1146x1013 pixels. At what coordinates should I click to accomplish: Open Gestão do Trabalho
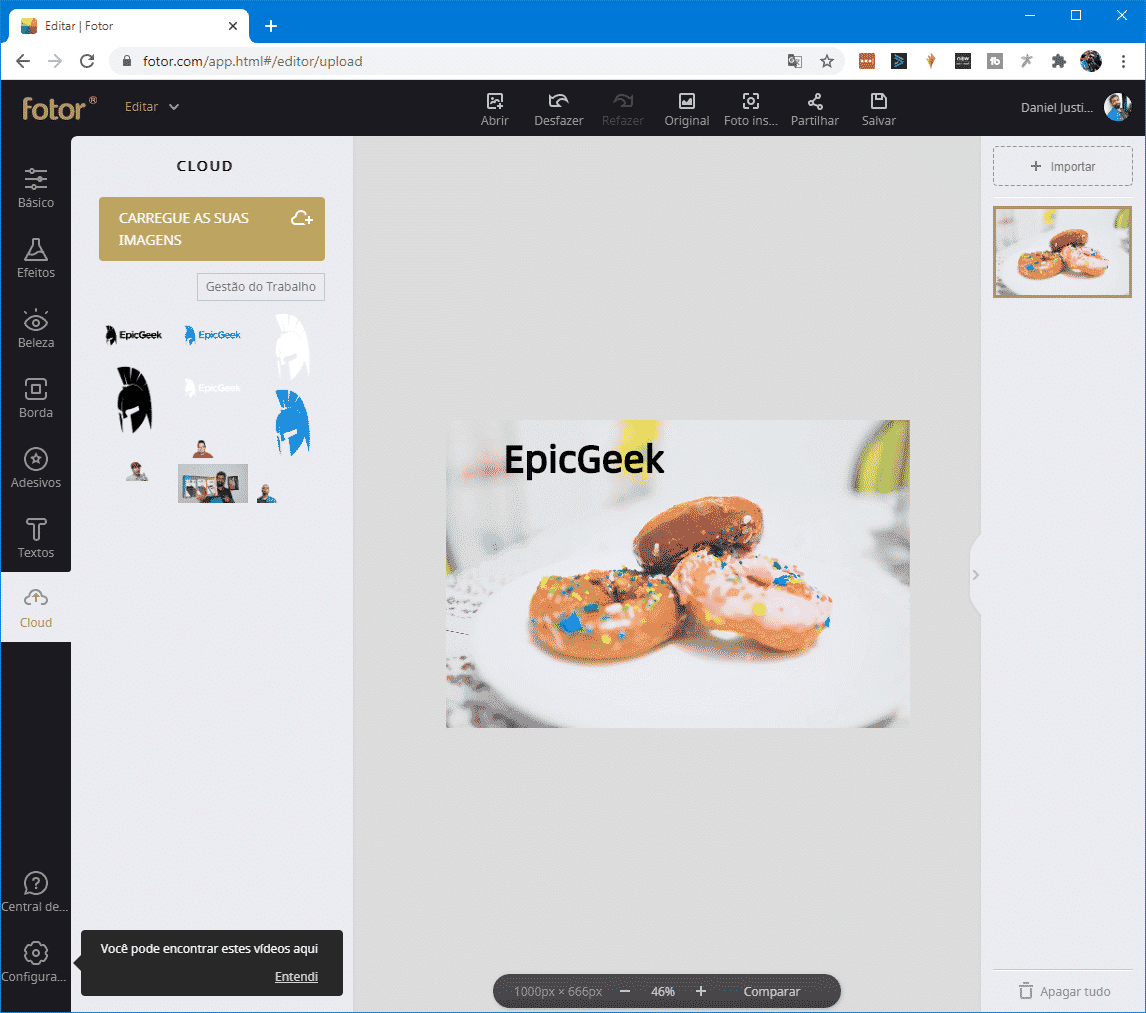pos(260,287)
